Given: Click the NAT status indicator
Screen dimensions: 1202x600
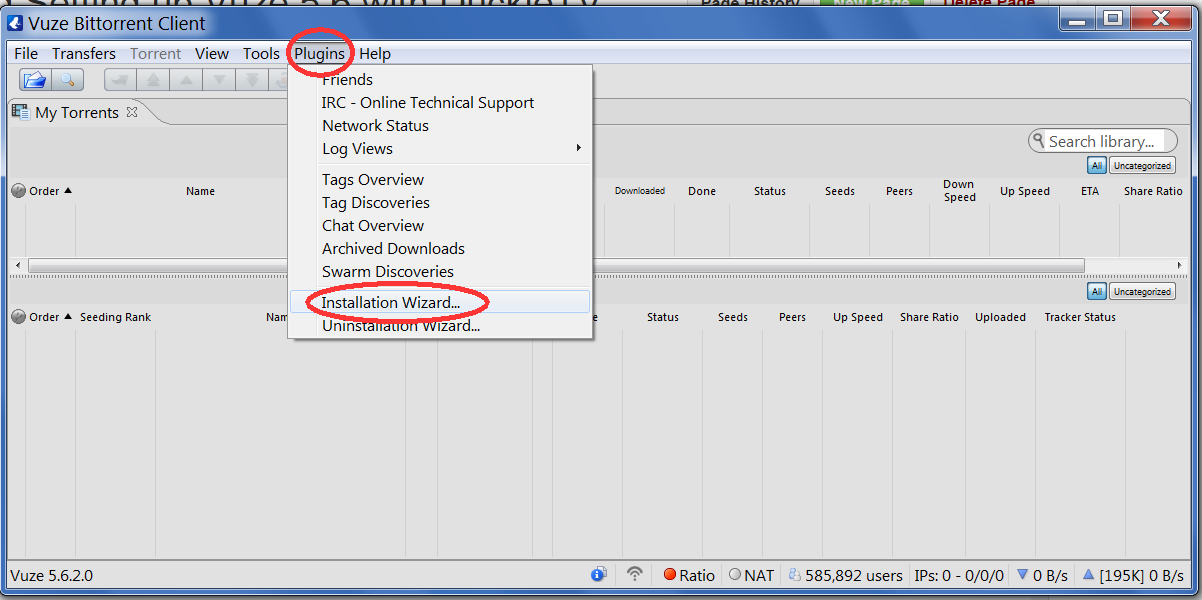Looking at the screenshot, I should pos(751,575).
